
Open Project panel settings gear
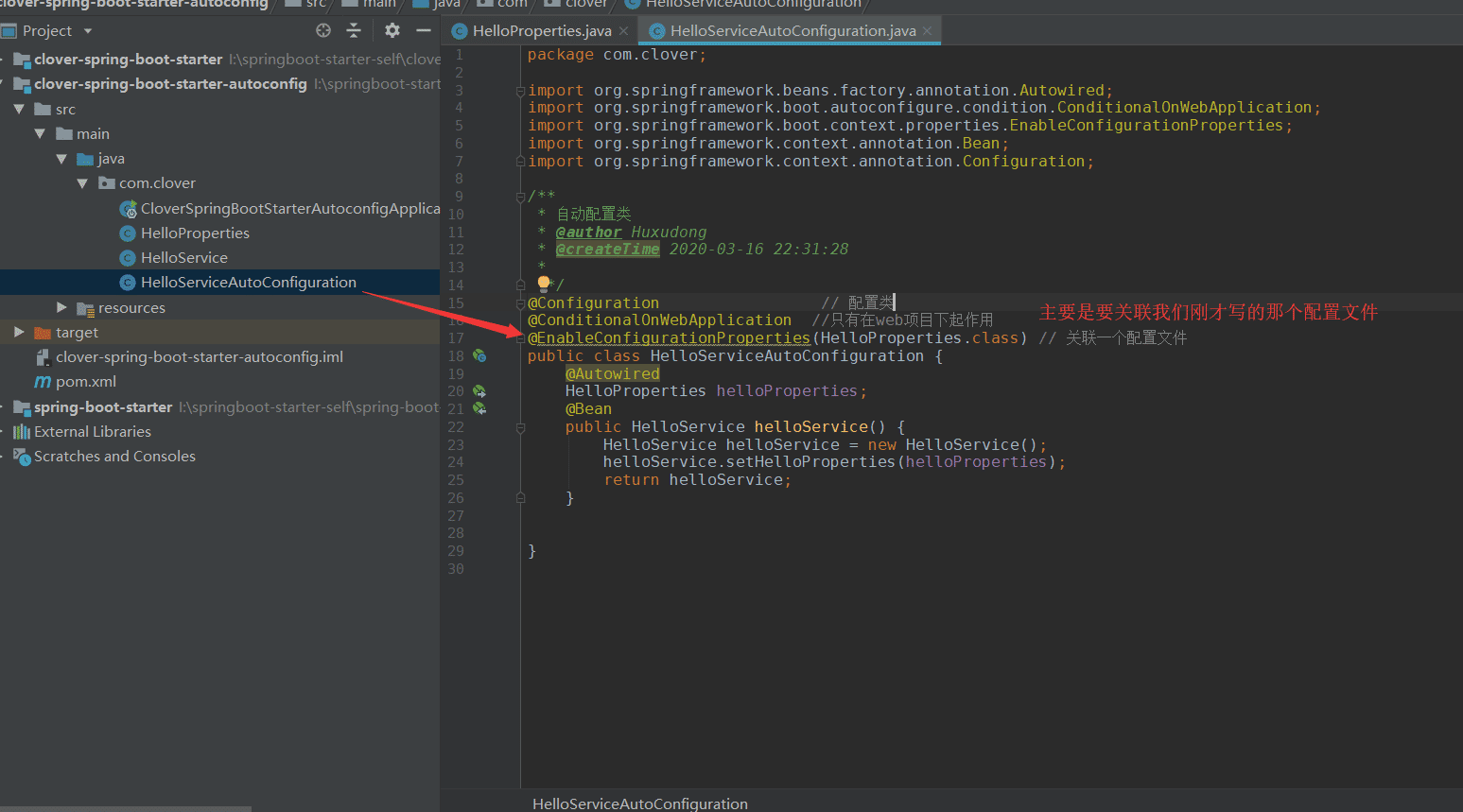pyautogui.click(x=392, y=31)
